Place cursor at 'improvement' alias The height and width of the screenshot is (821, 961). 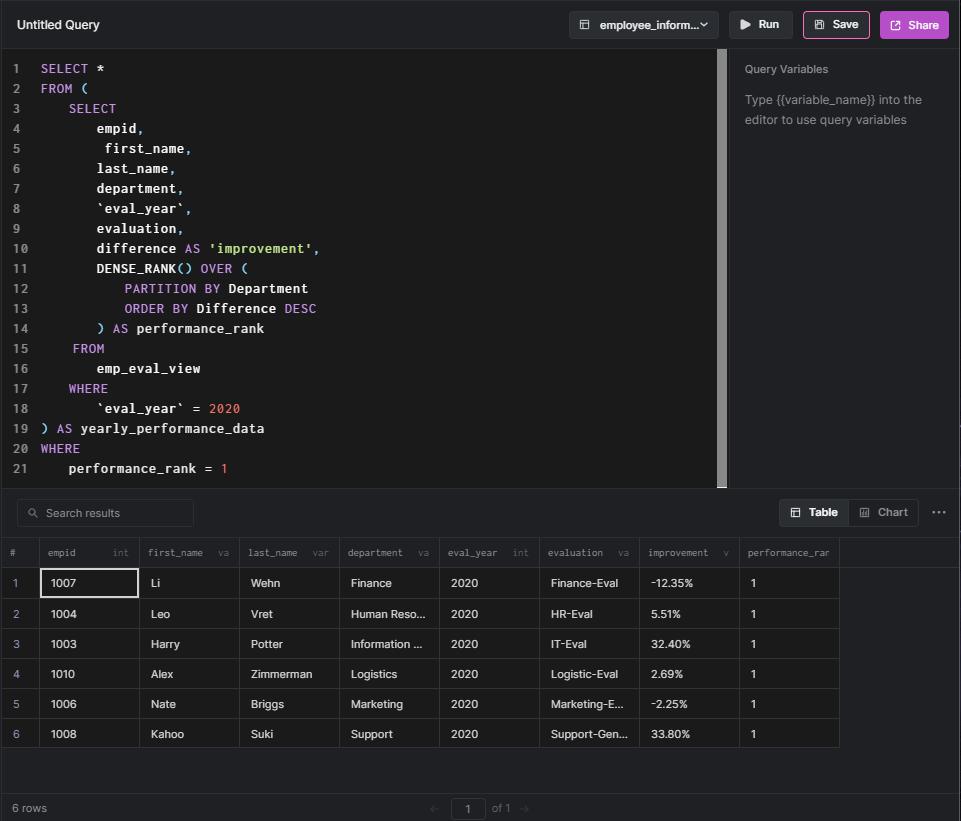pos(260,249)
